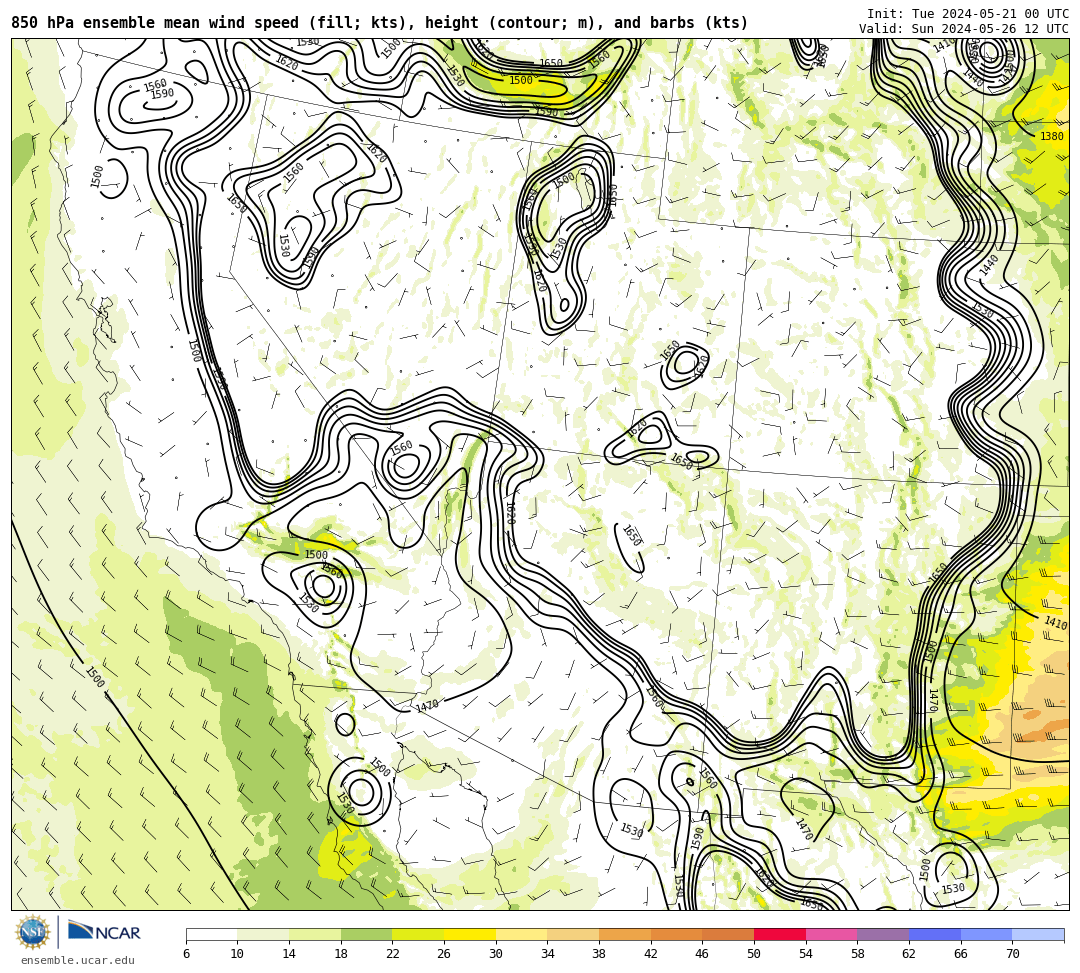
Task: Click the colorbar tick label '30'
Action: coord(496,954)
